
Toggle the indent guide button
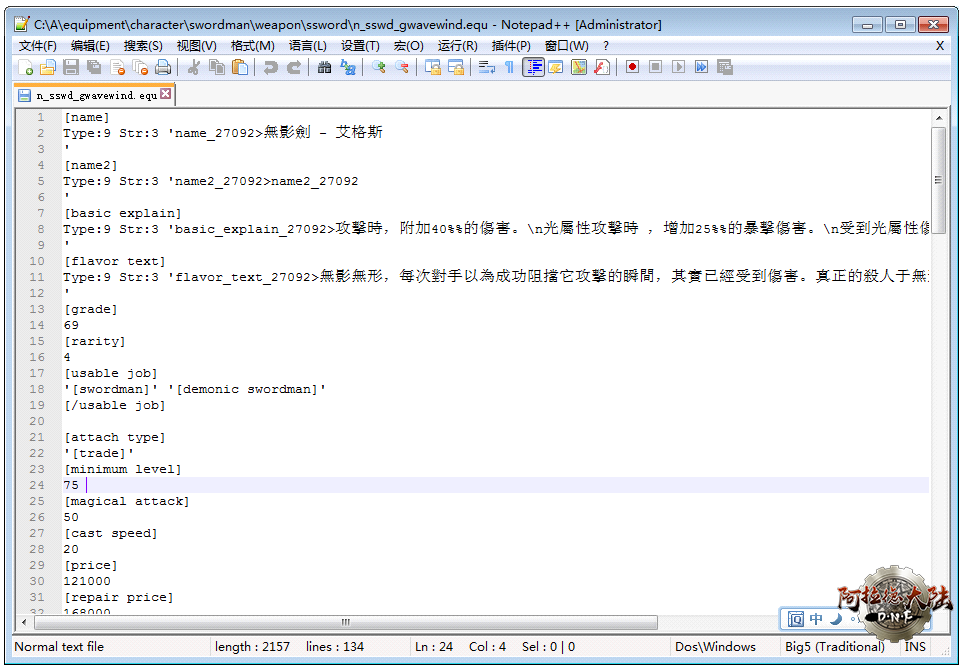(x=533, y=67)
